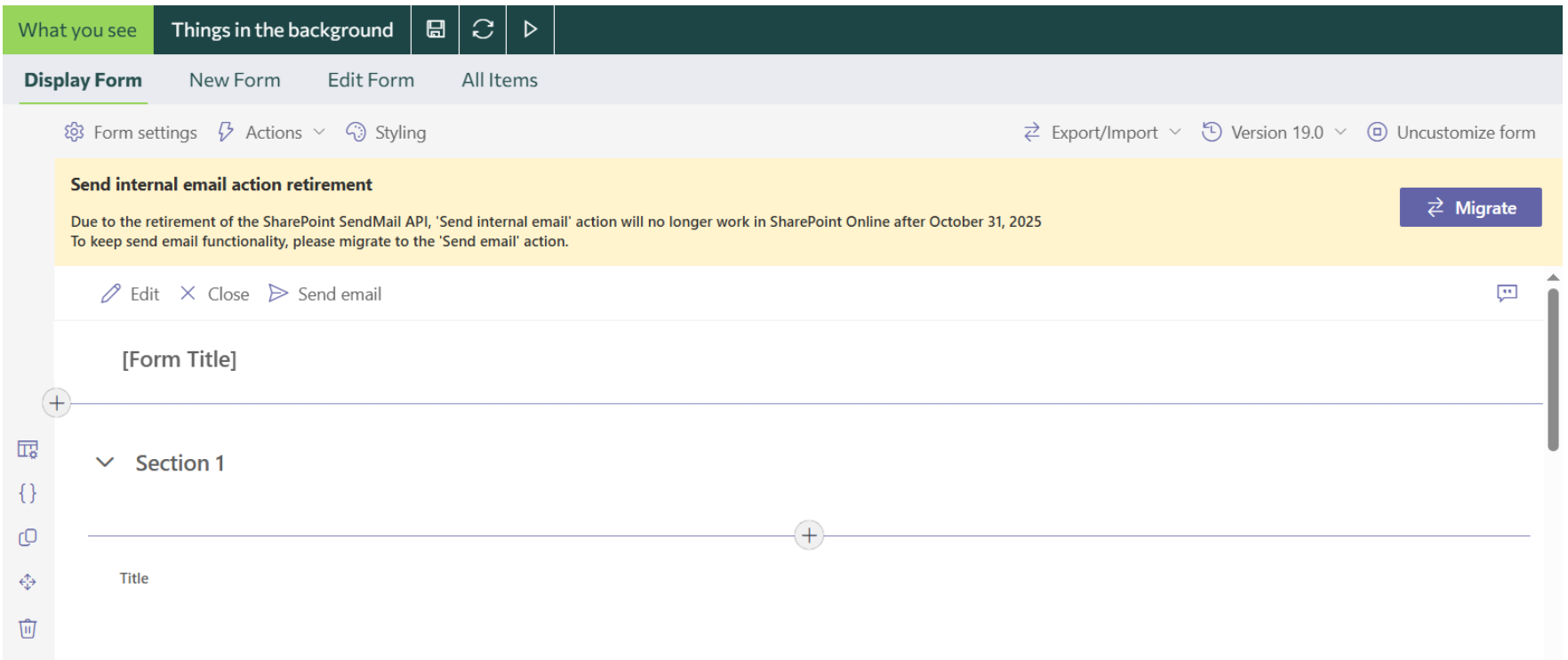Click the play preview icon
Viewport: 1568px width, 660px height.
pyautogui.click(x=531, y=29)
